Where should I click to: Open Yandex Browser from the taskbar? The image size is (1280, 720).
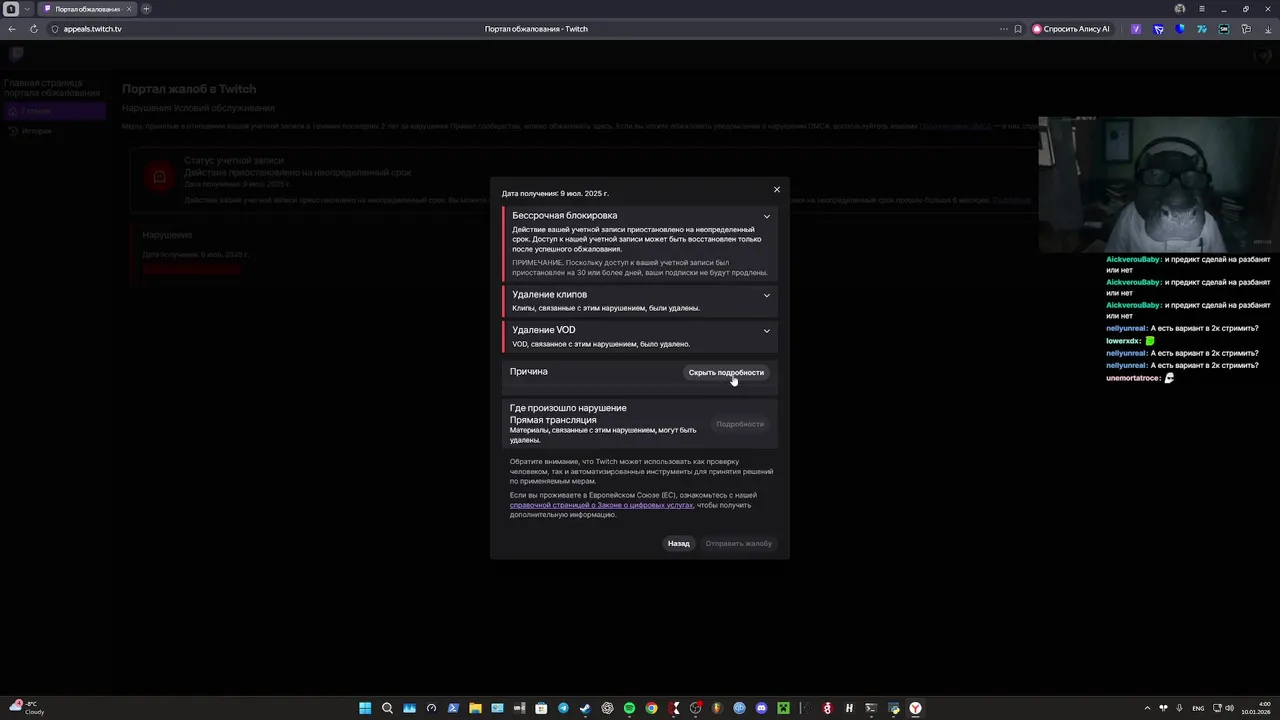coord(915,708)
